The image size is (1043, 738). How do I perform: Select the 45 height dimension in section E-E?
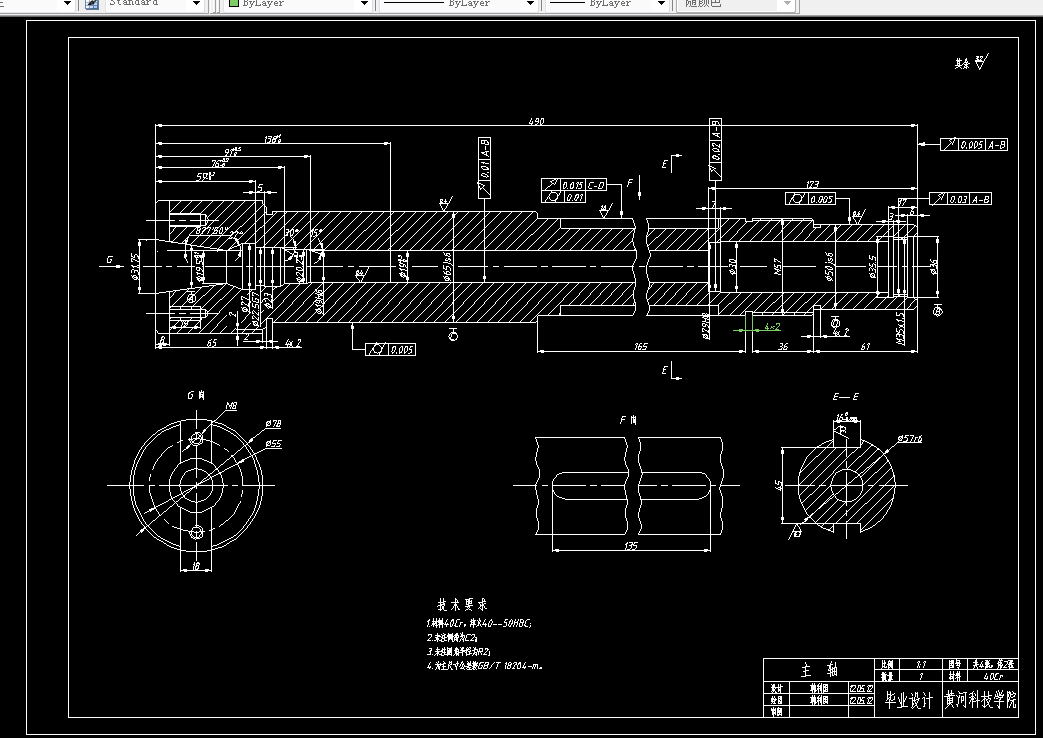pos(779,485)
